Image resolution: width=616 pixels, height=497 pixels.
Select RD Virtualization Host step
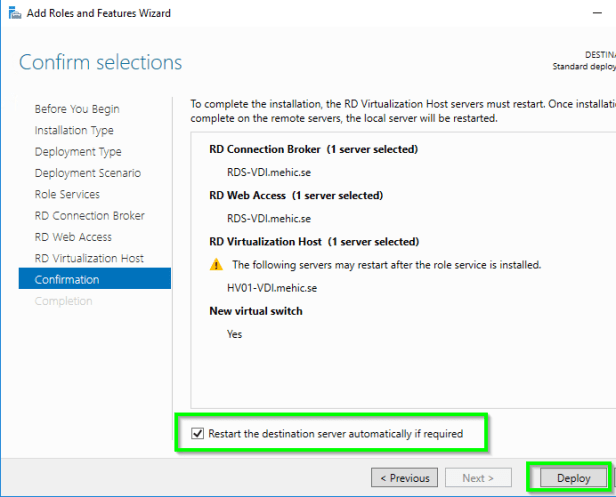89,258
